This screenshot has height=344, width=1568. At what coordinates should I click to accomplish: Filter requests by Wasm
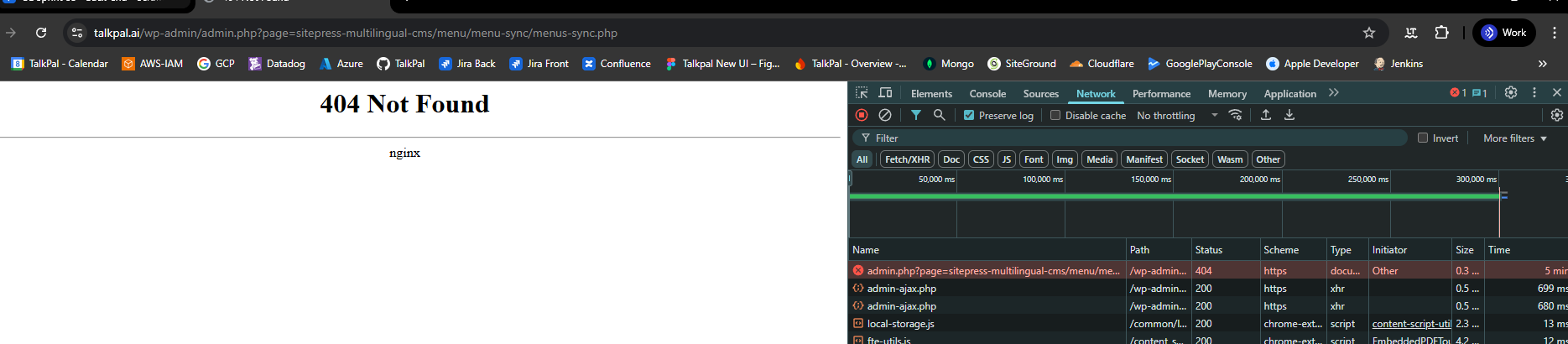coord(1230,159)
